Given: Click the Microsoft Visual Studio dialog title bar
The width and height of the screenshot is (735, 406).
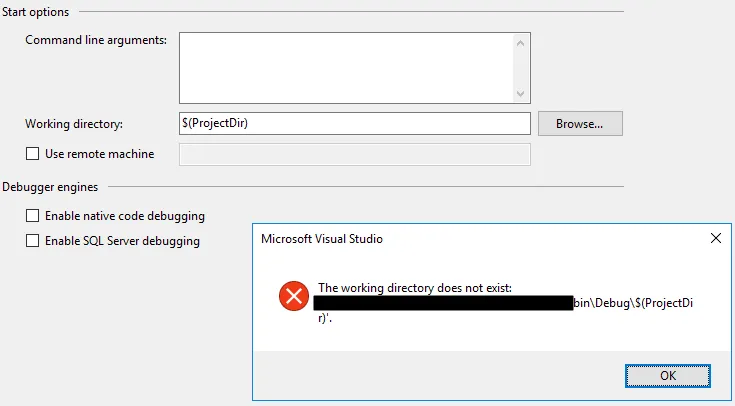Looking at the screenshot, I should point(480,239).
